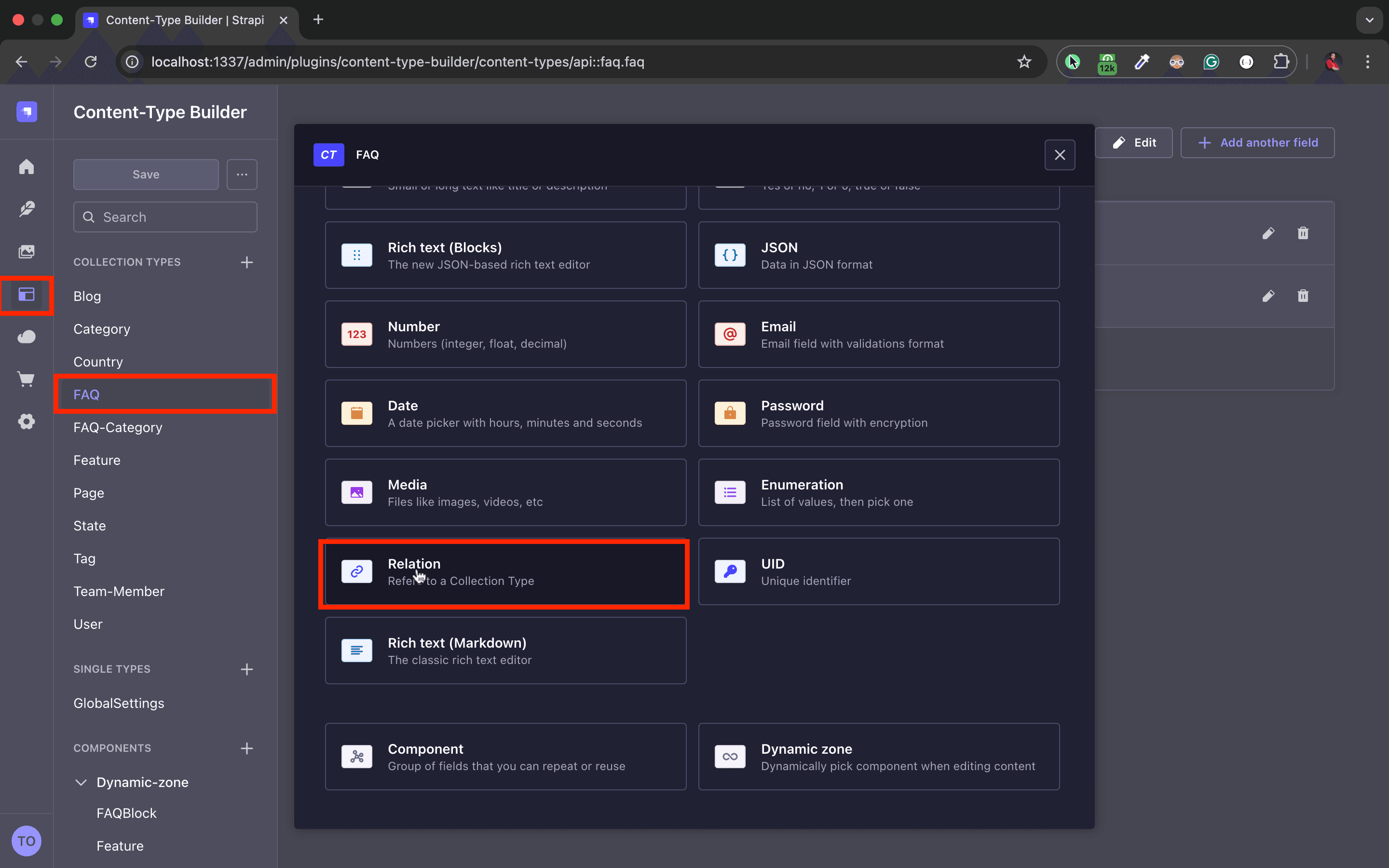Image resolution: width=1389 pixels, height=868 pixels.
Task: Pick the Media field type
Action: coord(505,492)
